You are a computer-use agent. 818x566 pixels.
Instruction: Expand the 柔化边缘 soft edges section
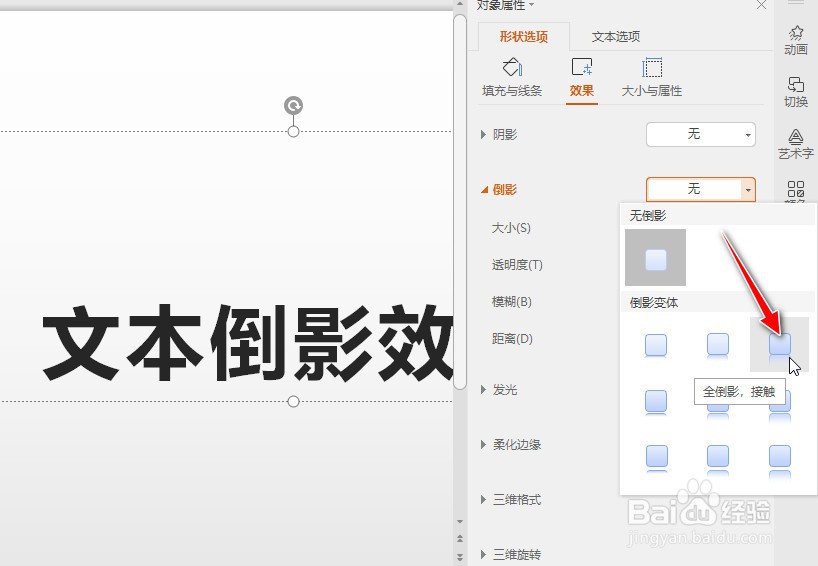click(x=511, y=444)
